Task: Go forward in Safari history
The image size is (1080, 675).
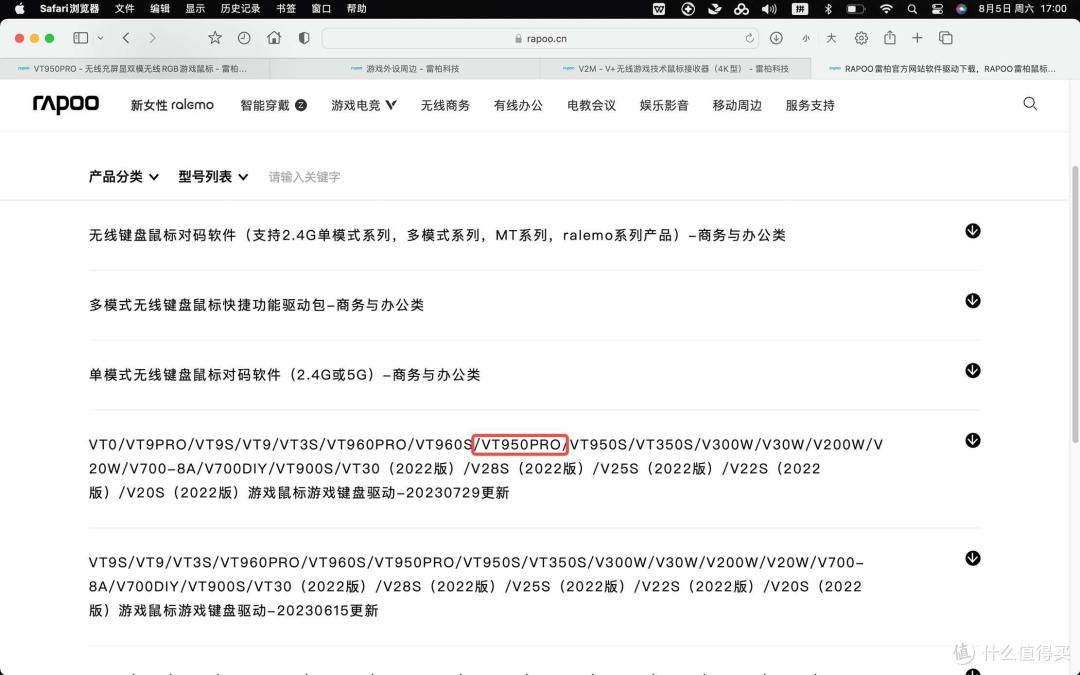Action: [x=152, y=38]
